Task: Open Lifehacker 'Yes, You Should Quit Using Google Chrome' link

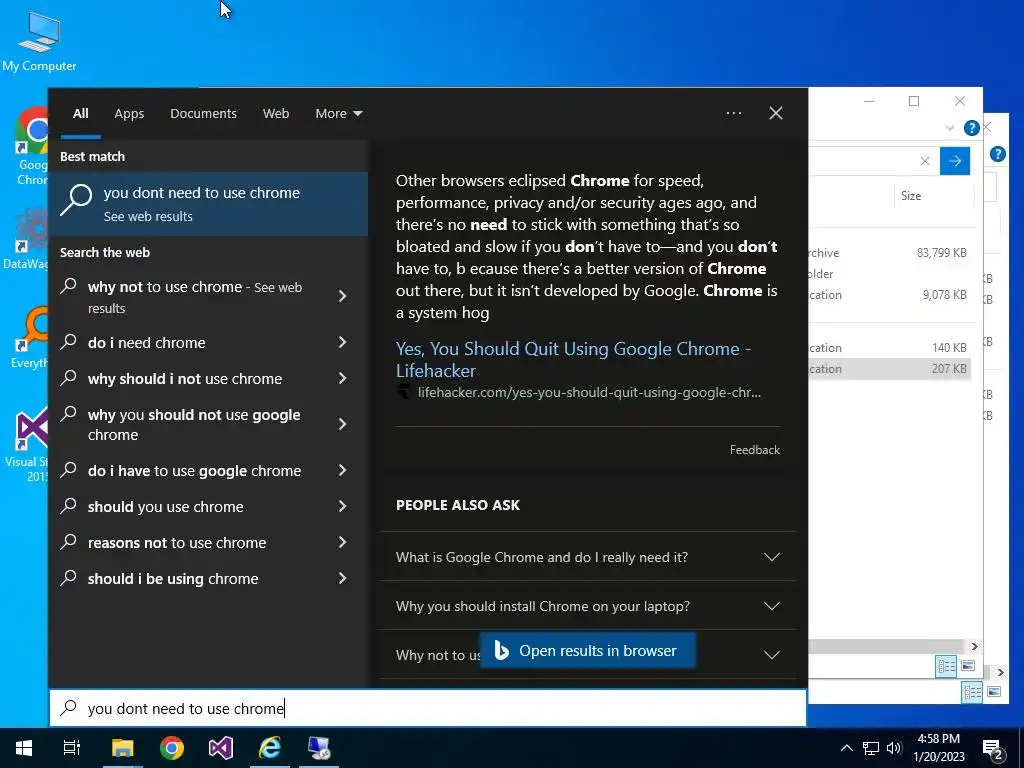Action: tap(573, 359)
